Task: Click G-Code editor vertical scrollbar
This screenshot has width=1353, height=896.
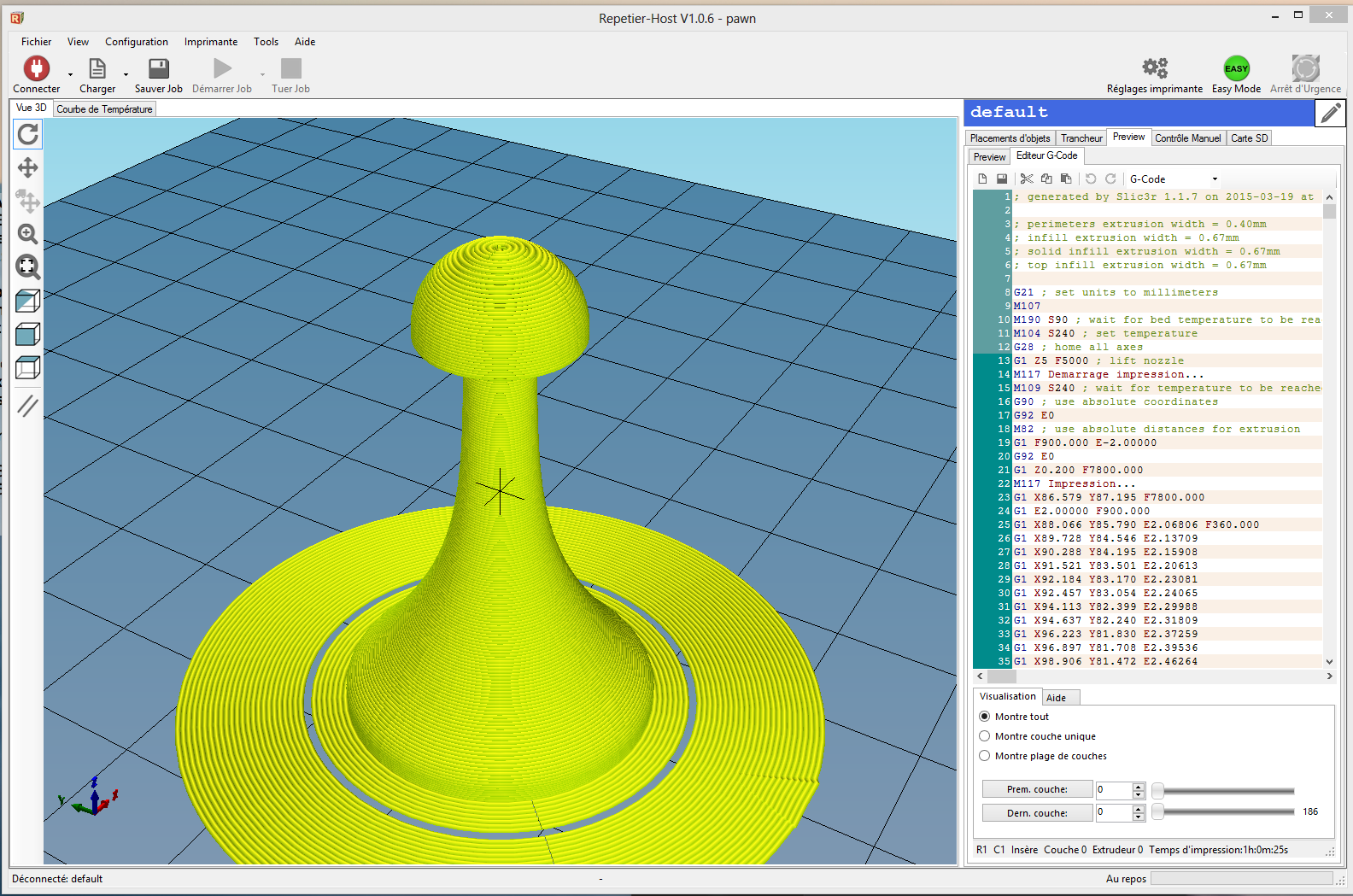Action: [1329, 429]
